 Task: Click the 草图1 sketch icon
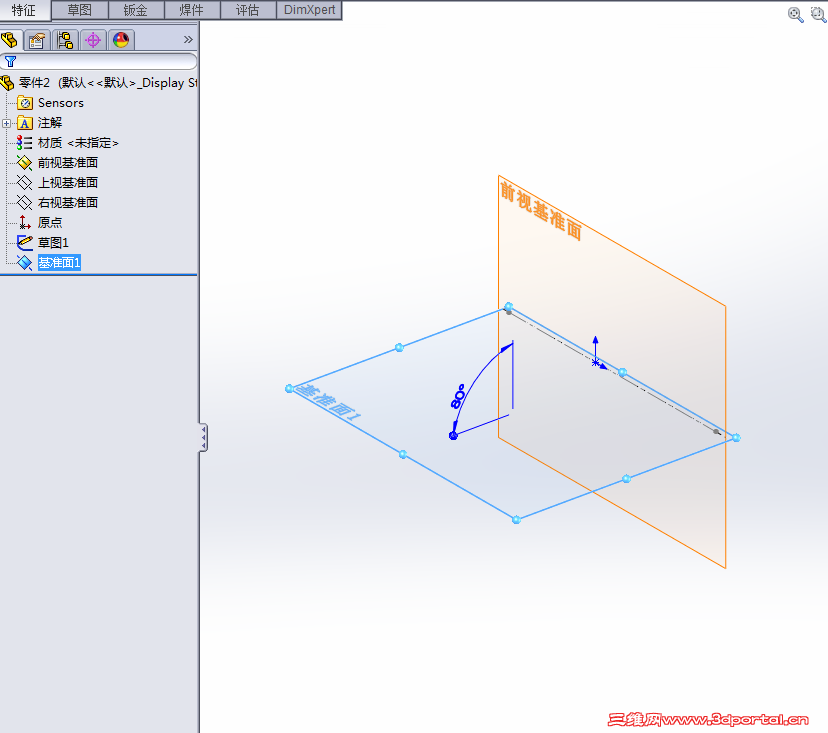[x=25, y=243]
